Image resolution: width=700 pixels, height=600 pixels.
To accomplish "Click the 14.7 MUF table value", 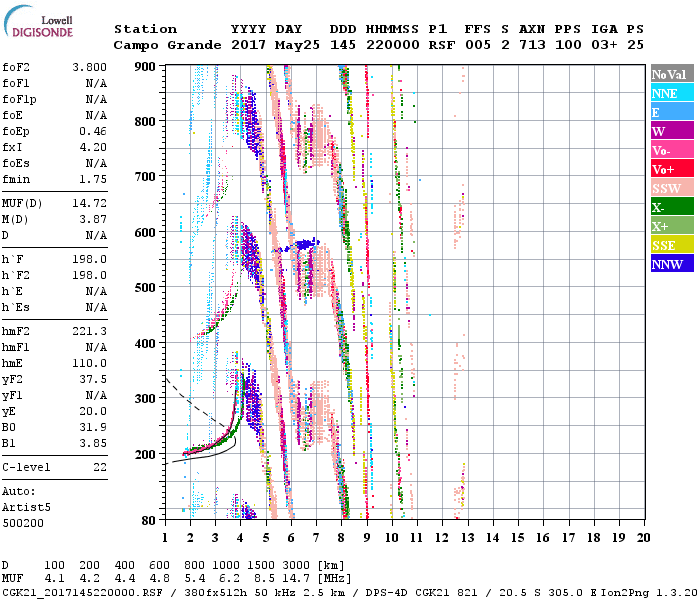I will coord(296,579).
